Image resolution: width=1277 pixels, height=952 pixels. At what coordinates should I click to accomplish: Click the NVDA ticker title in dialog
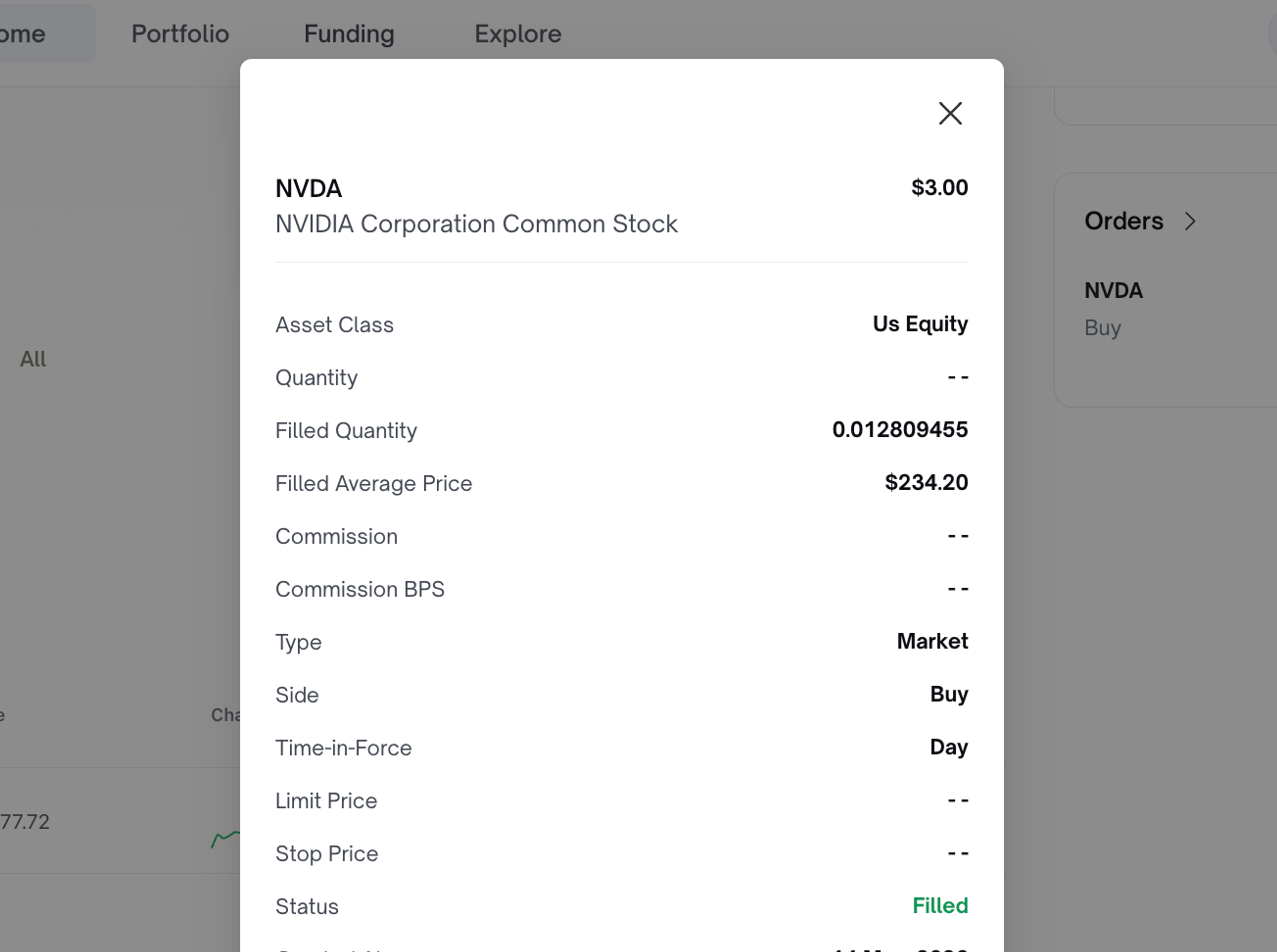click(309, 189)
